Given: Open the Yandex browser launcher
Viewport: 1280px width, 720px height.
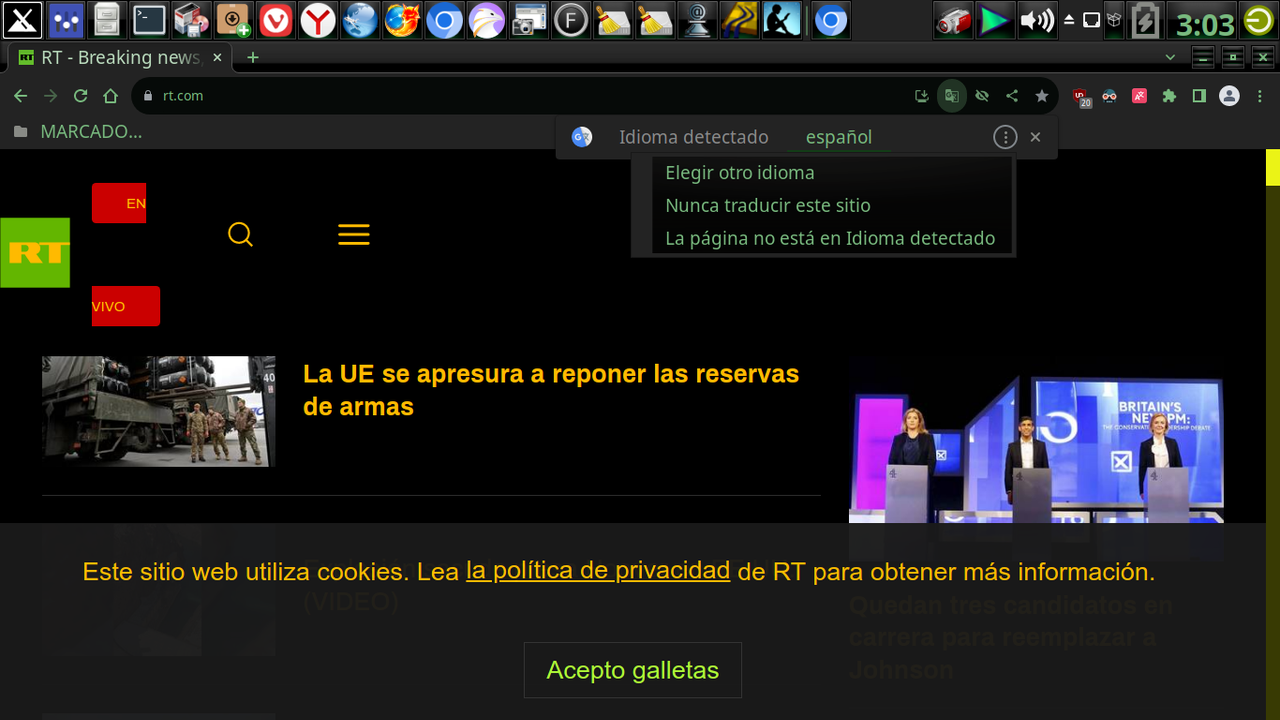Looking at the screenshot, I should (318, 20).
